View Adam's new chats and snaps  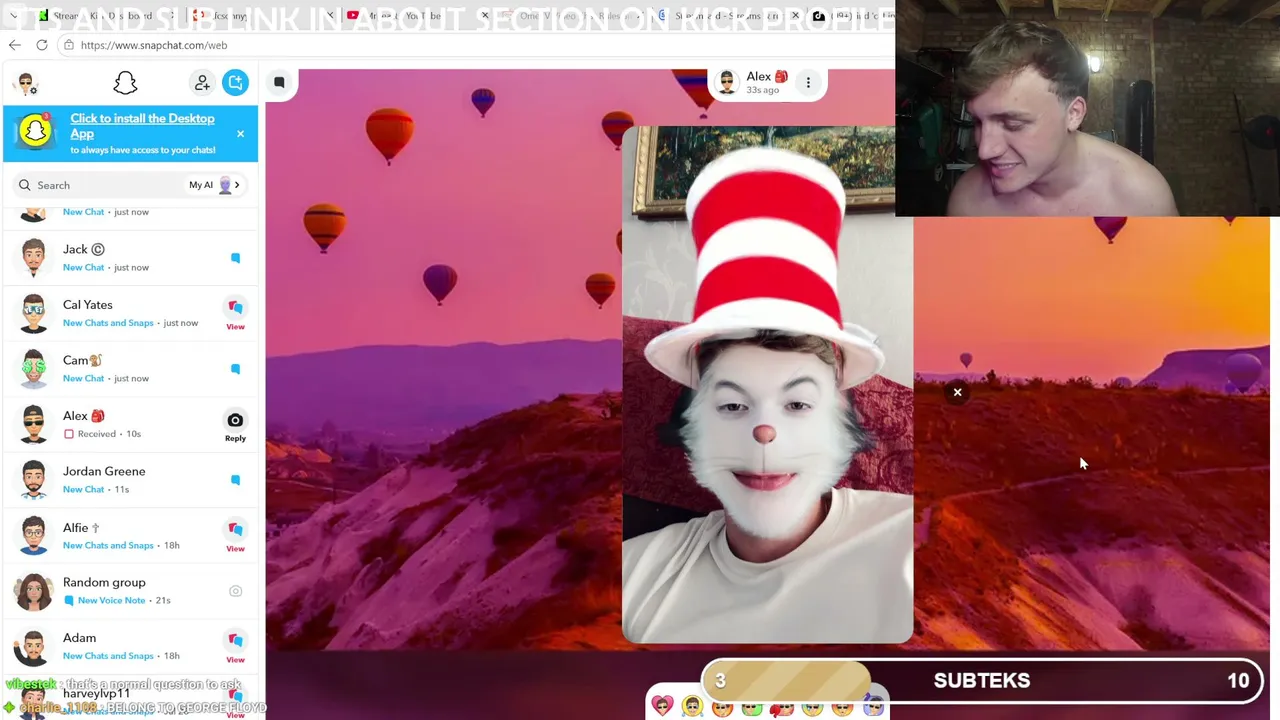point(235,645)
